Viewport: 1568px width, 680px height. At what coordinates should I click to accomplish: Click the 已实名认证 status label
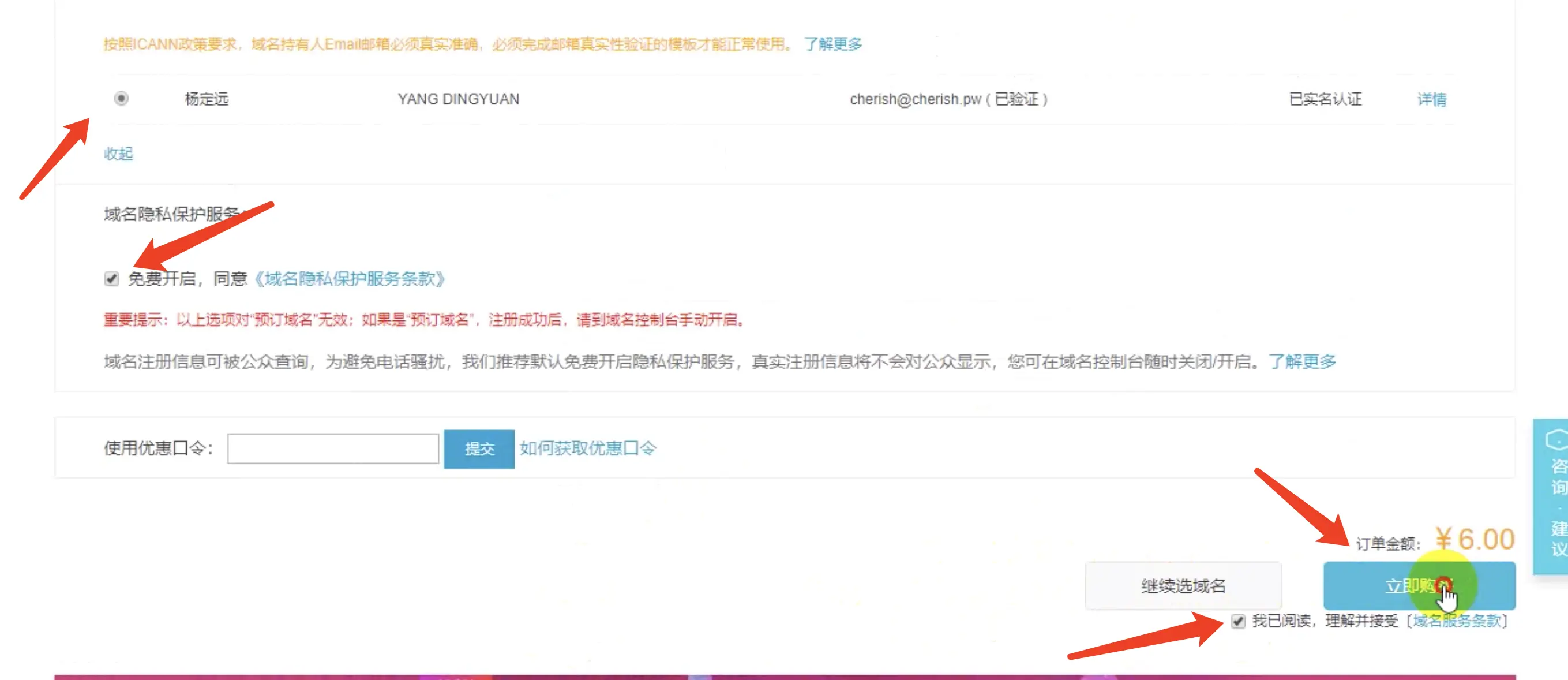click(x=1325, y=99)
